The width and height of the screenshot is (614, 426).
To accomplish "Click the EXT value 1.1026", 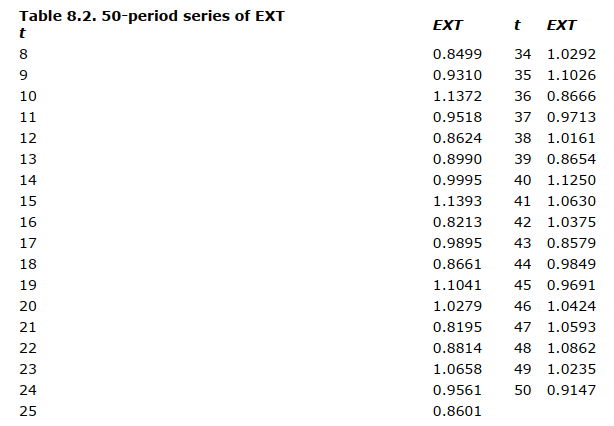I will click(567, 74).
